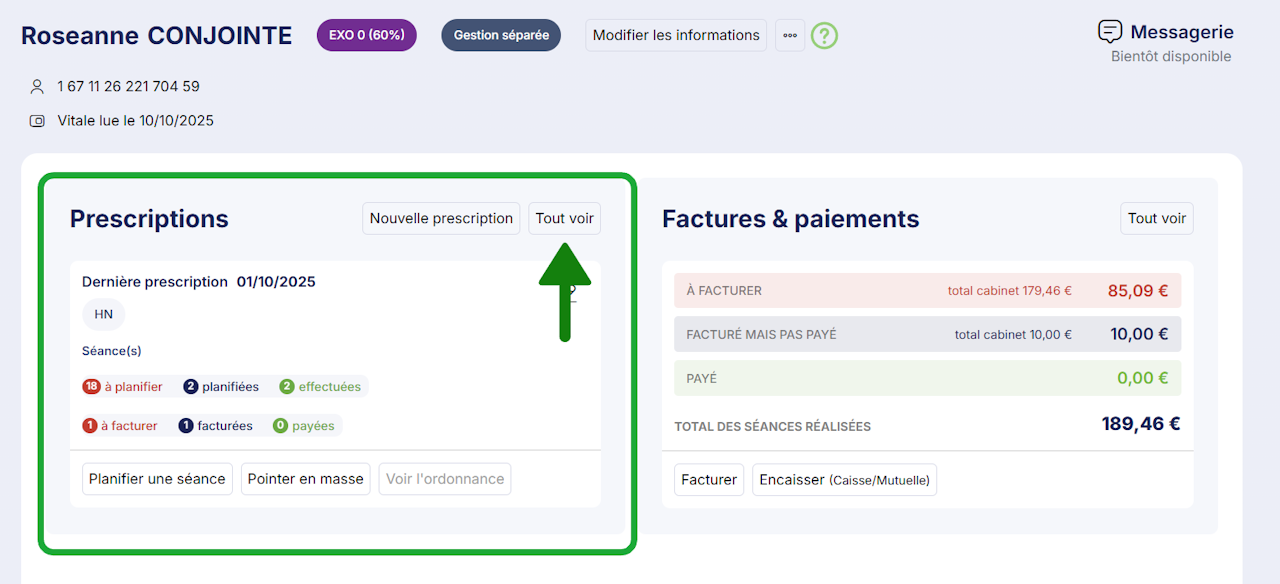This screenshot has height=584, width=1280.
Task: Click the green 0 payées badge
Action: point(304,426)
